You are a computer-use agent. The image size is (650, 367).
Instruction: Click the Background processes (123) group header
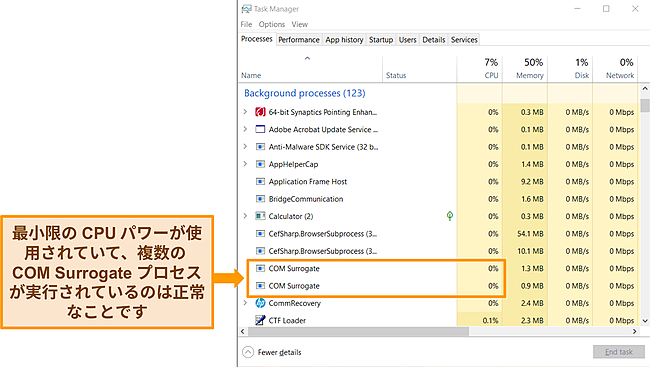coord(305,93)
